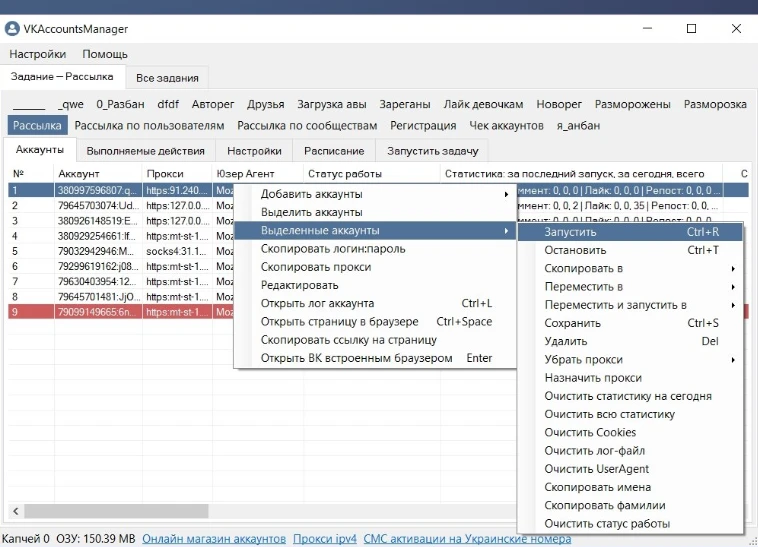758x547 pixels.
Task: Select the highlighted Рассылка task group
Action: tap(37, 126)
